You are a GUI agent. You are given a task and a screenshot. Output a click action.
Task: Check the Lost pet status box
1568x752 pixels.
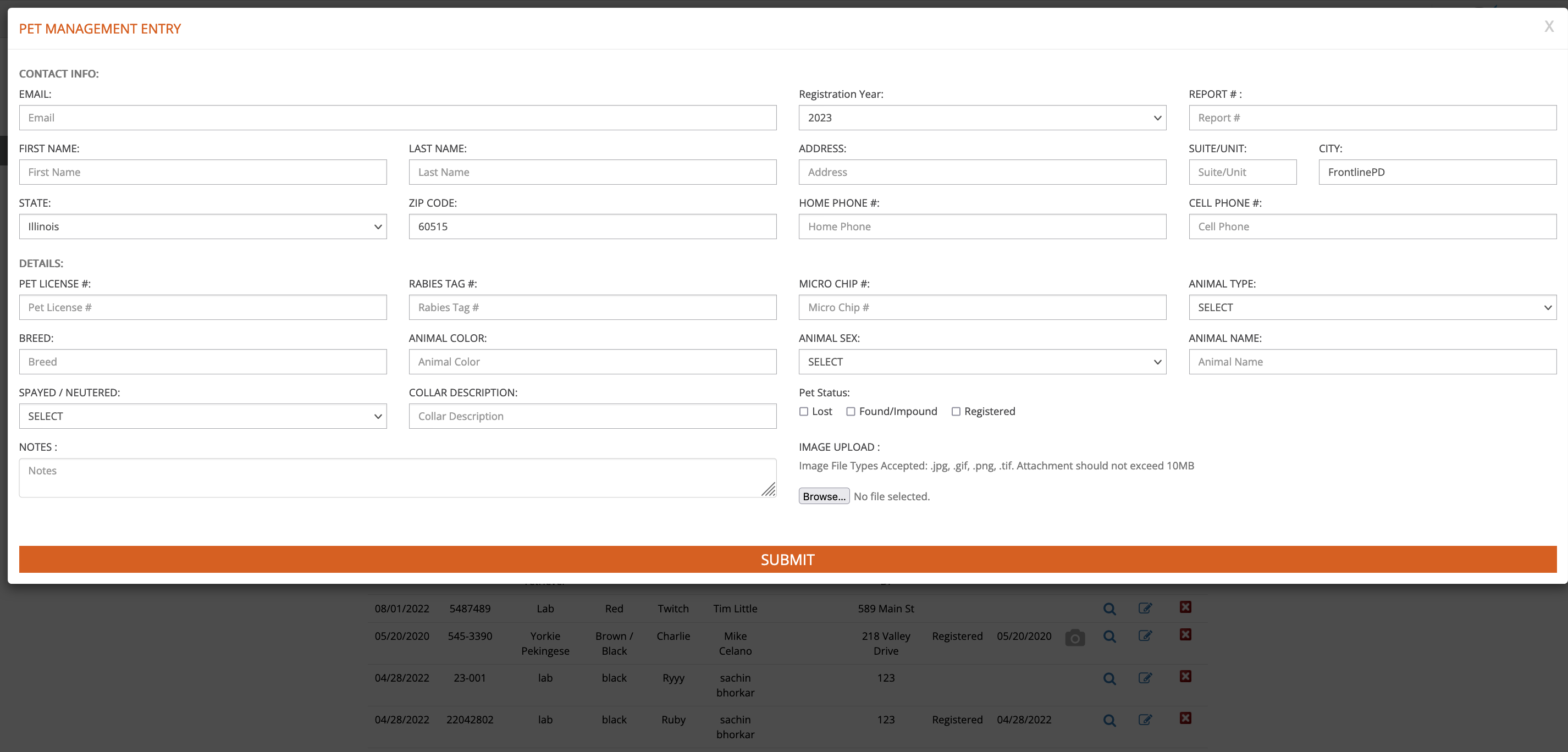(803, 412)
